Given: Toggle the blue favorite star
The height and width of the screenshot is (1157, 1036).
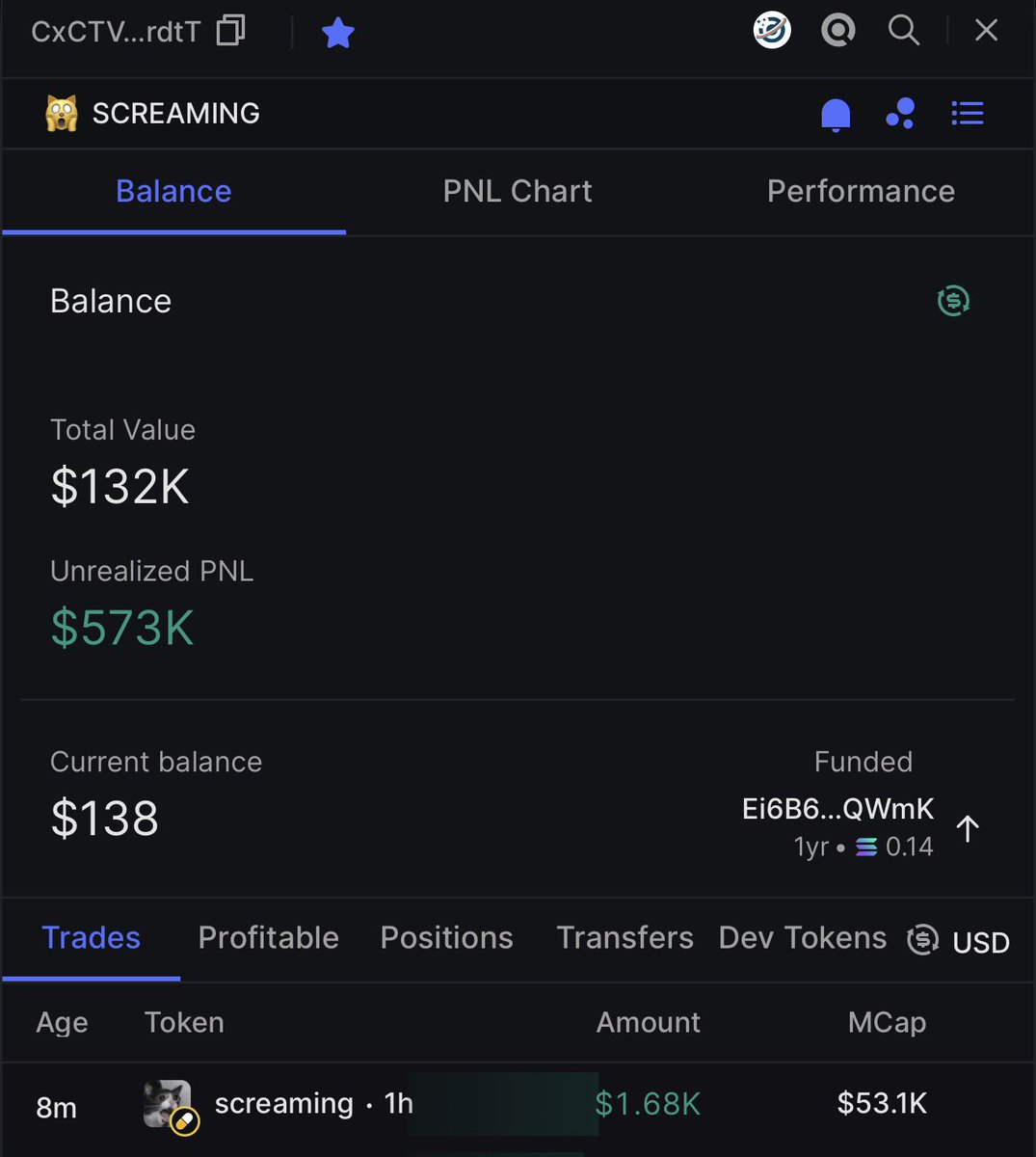Looking at the screenshot, I should tap(338, 33).
